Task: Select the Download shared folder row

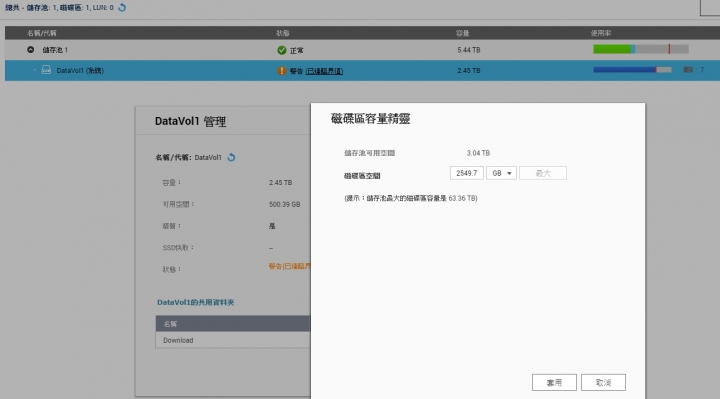Action: [233, 340]
